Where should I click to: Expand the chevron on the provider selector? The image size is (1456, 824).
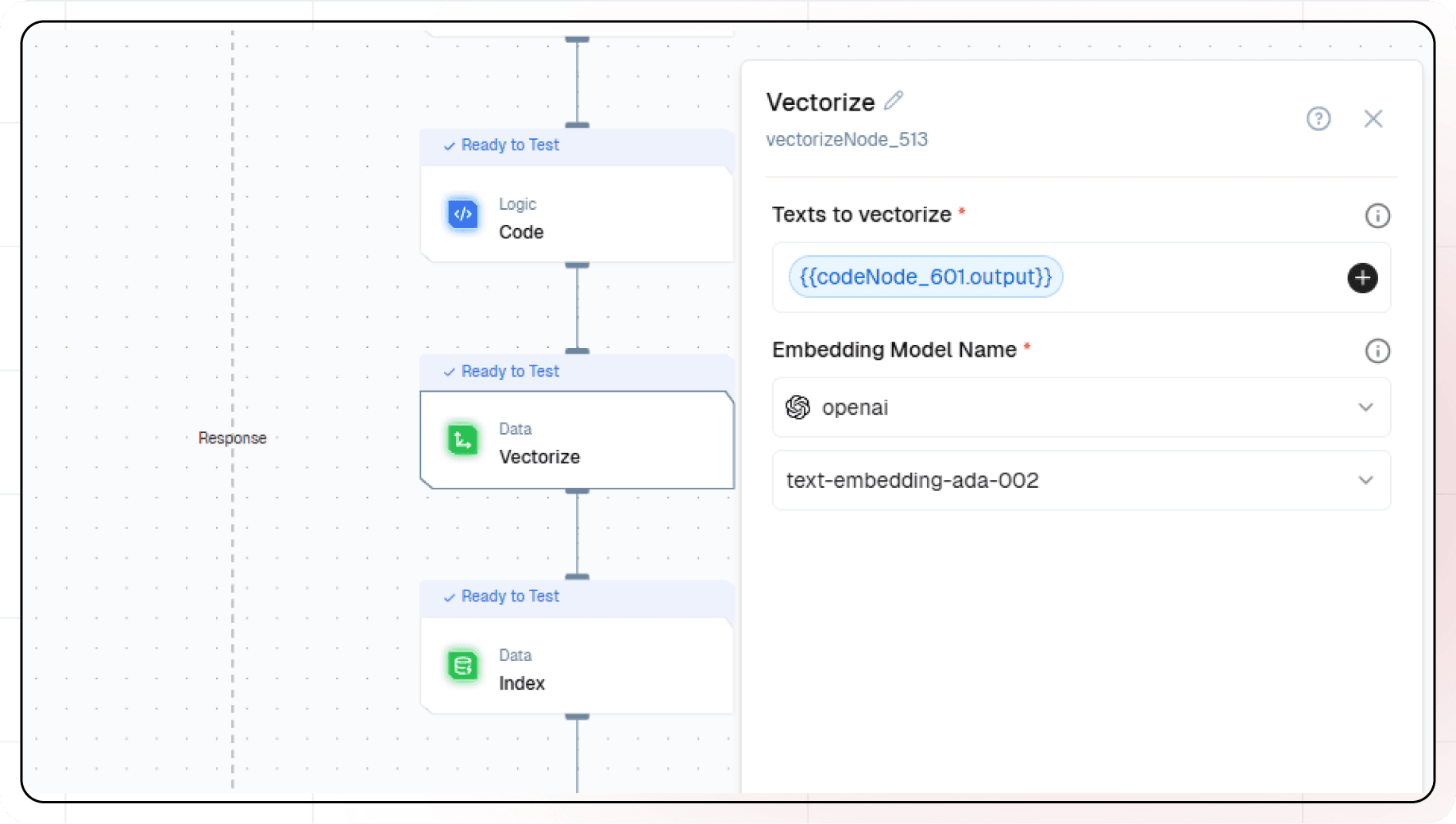coord(1365,407)
